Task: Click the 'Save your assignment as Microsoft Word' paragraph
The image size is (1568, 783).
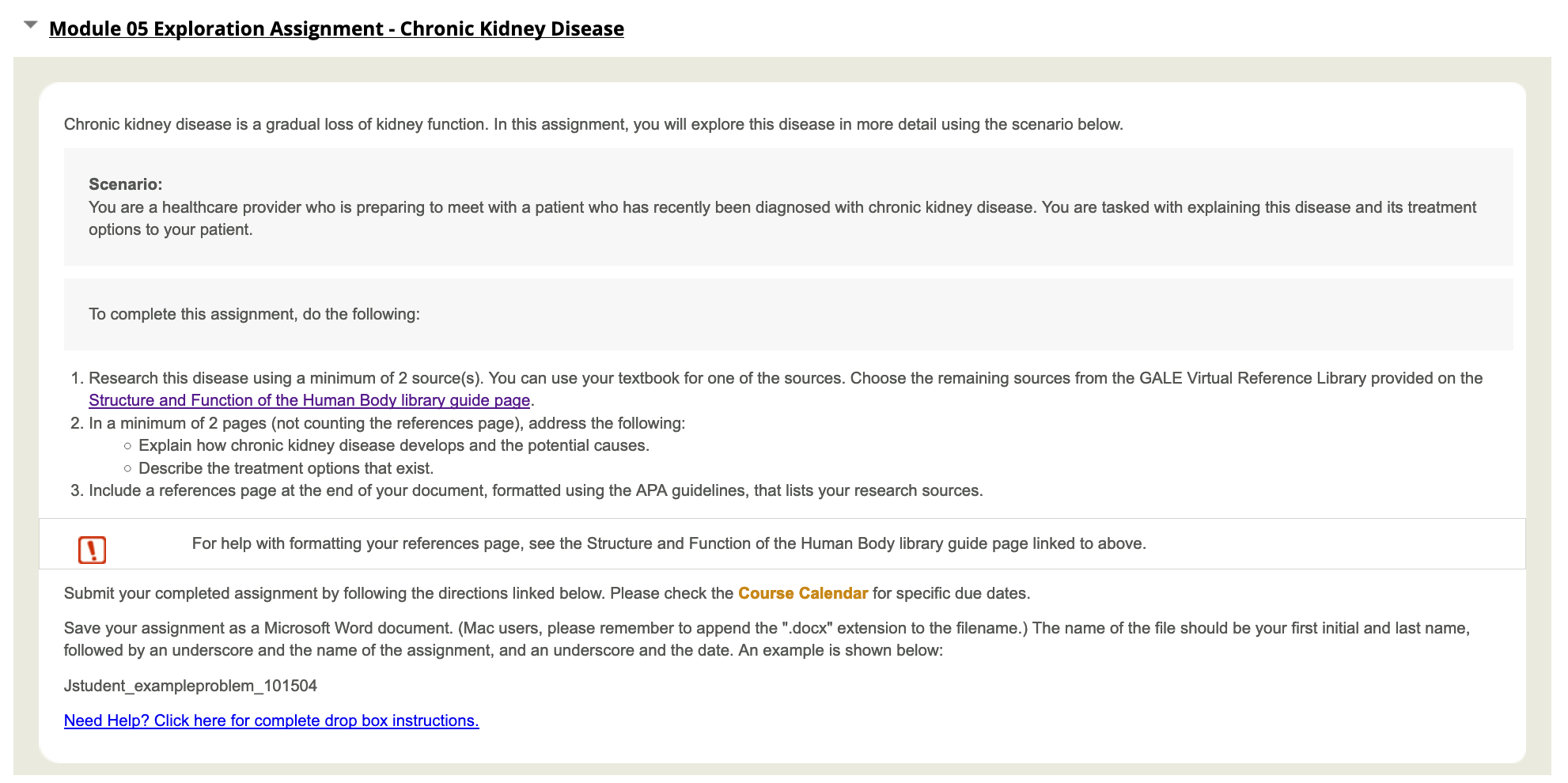Action: click(767, 639)
